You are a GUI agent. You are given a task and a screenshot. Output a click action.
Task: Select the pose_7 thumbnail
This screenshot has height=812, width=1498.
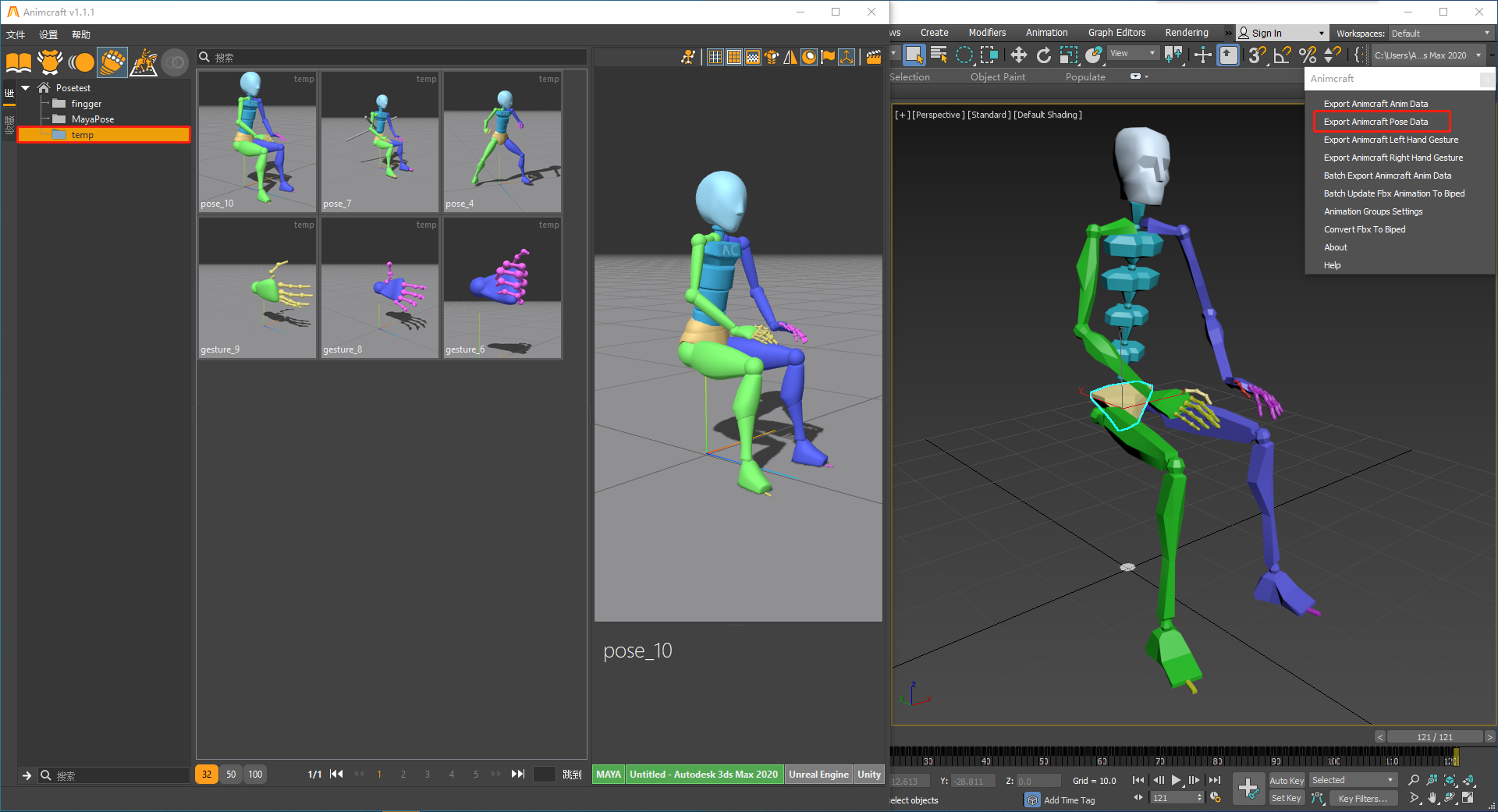[380, 141]
